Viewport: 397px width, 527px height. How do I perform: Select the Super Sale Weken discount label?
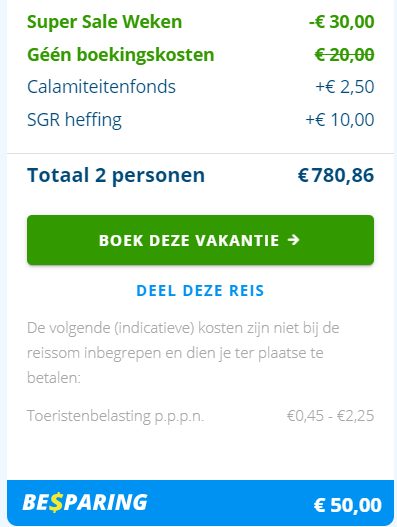[105, 22]
